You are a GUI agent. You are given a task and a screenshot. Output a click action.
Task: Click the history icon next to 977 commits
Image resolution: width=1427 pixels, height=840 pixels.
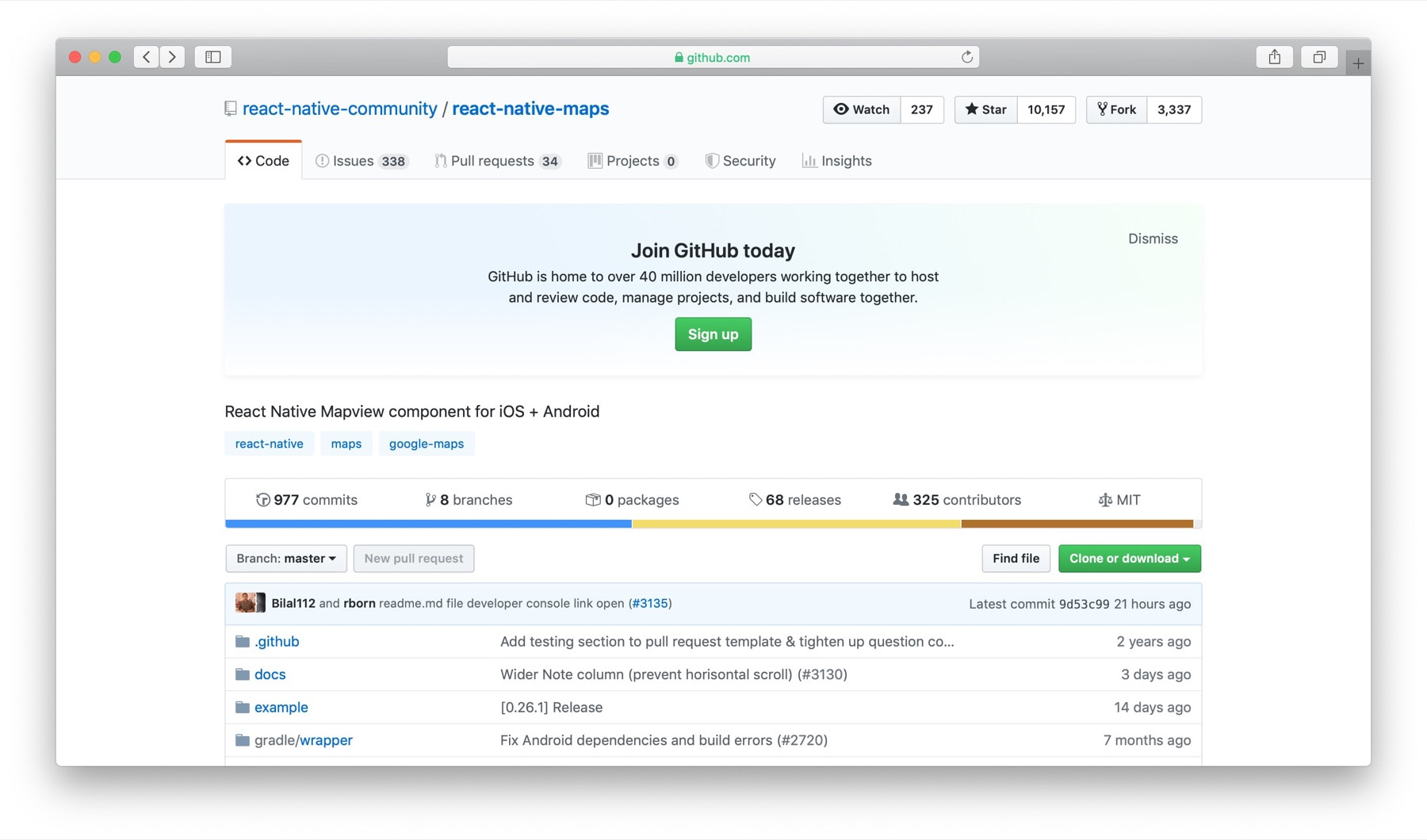tap(262, 499)
